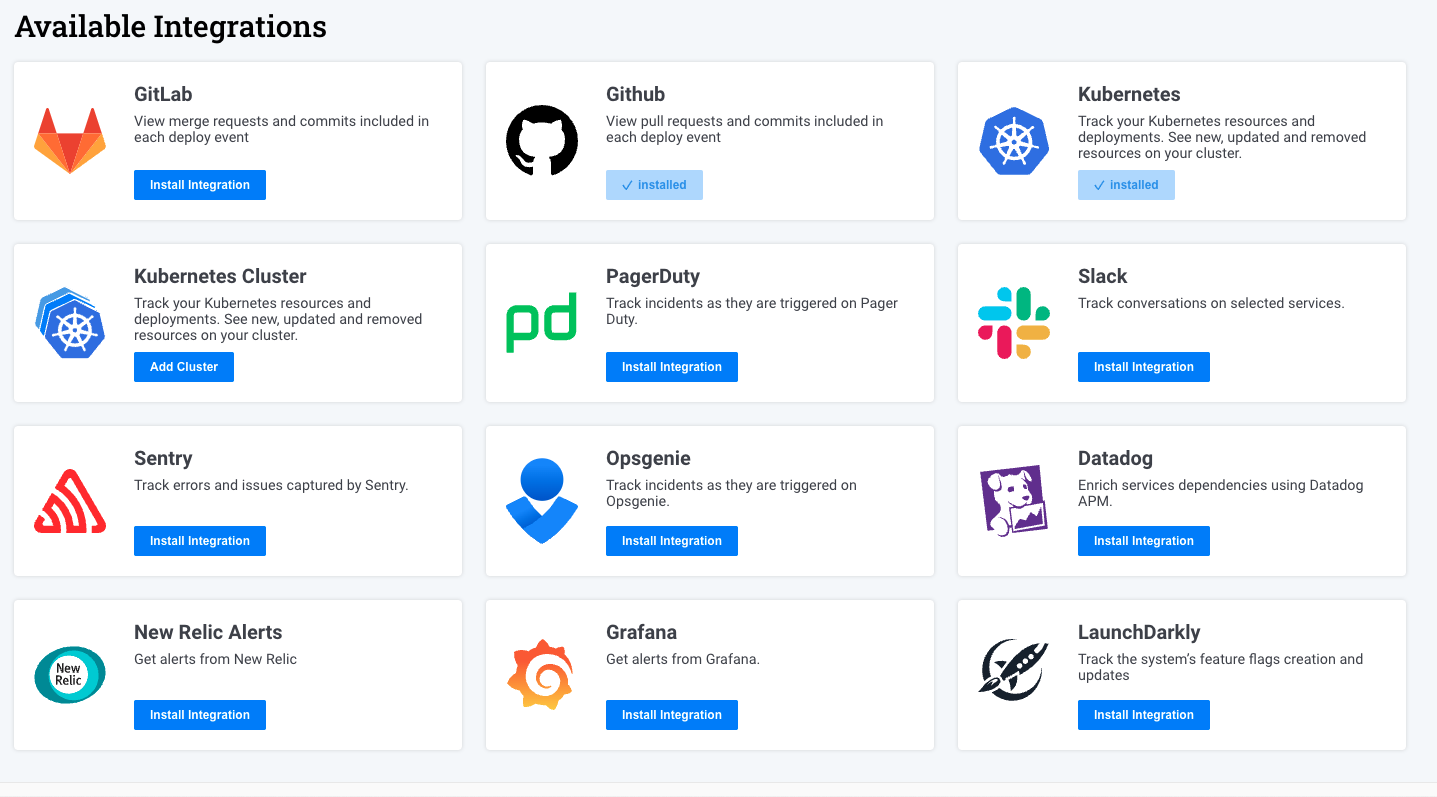Click the Slack colorful logo

click(x=1014, y=323)
